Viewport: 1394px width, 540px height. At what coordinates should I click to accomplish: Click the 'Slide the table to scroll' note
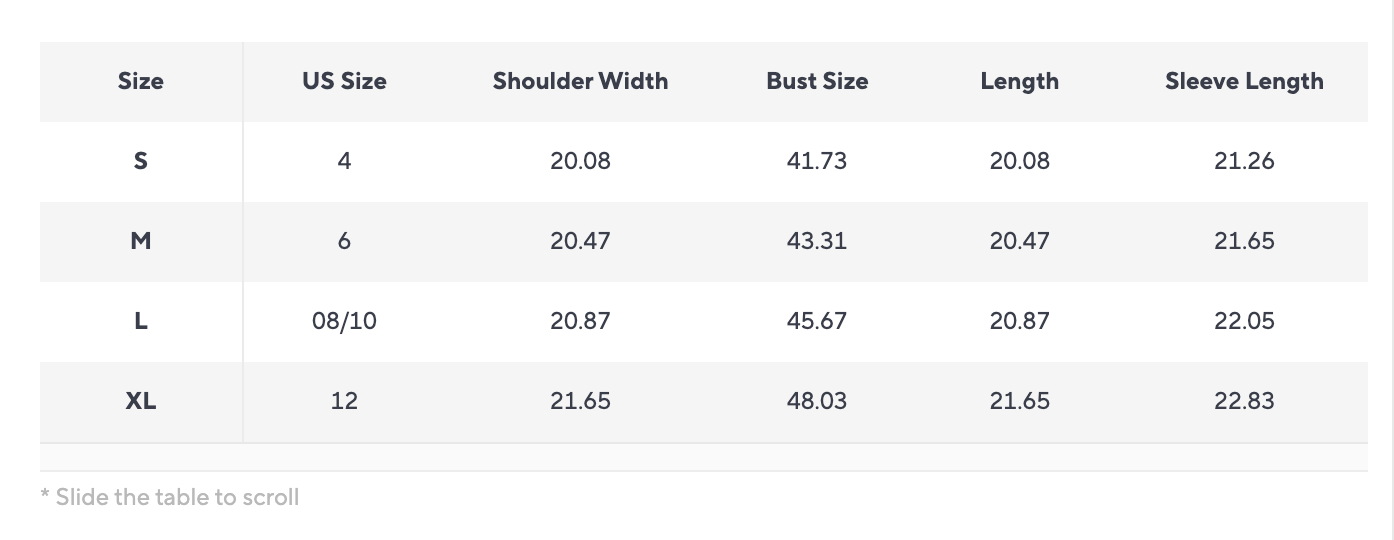(170, 497)
